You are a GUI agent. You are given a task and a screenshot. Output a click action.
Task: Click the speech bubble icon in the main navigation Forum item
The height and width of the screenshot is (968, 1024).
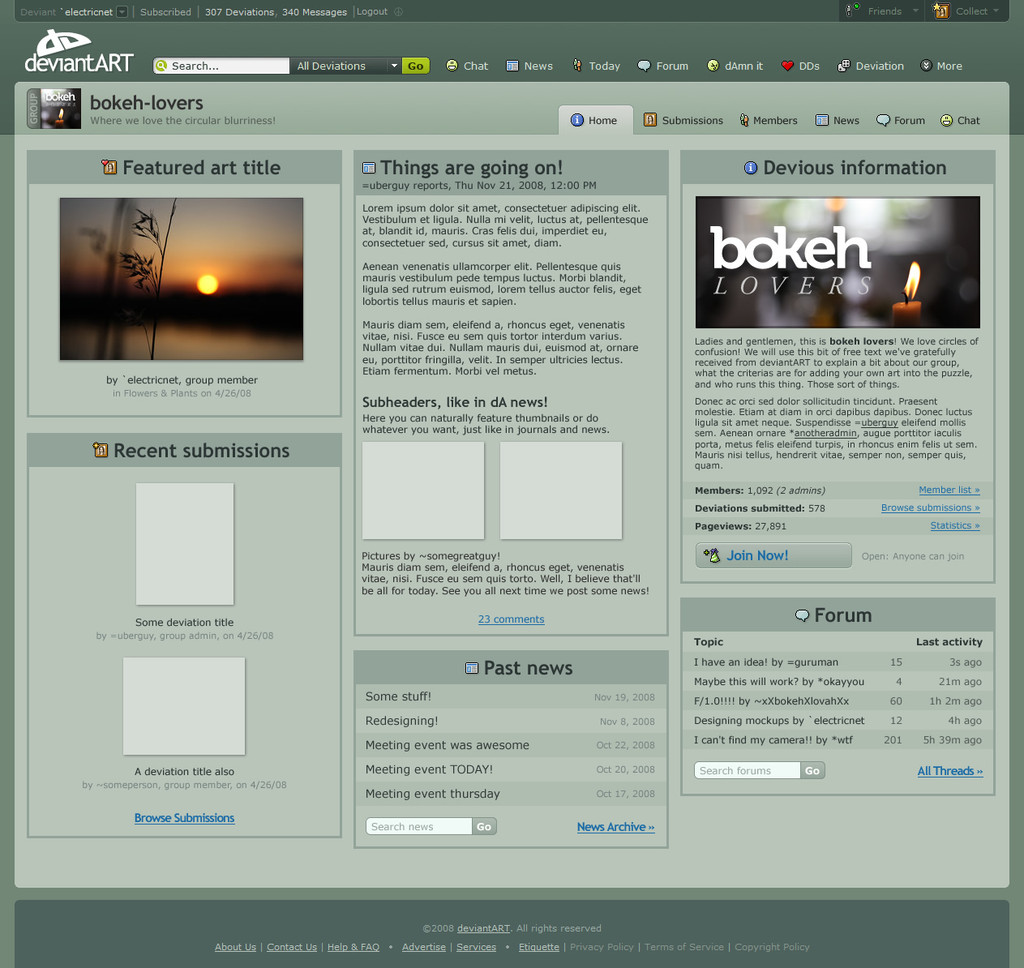point(644,66)
